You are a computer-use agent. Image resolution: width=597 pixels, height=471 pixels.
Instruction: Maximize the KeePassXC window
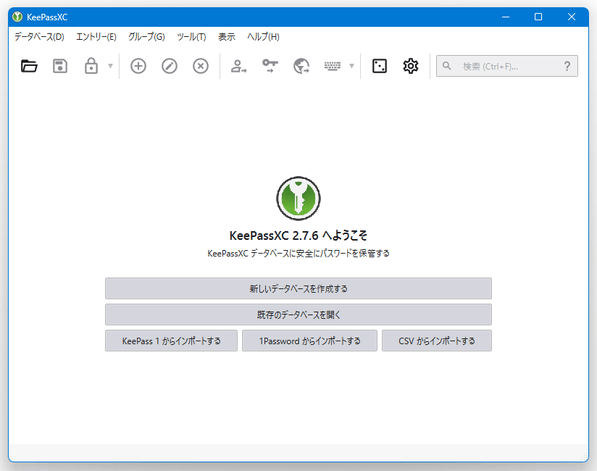point(538,17)
